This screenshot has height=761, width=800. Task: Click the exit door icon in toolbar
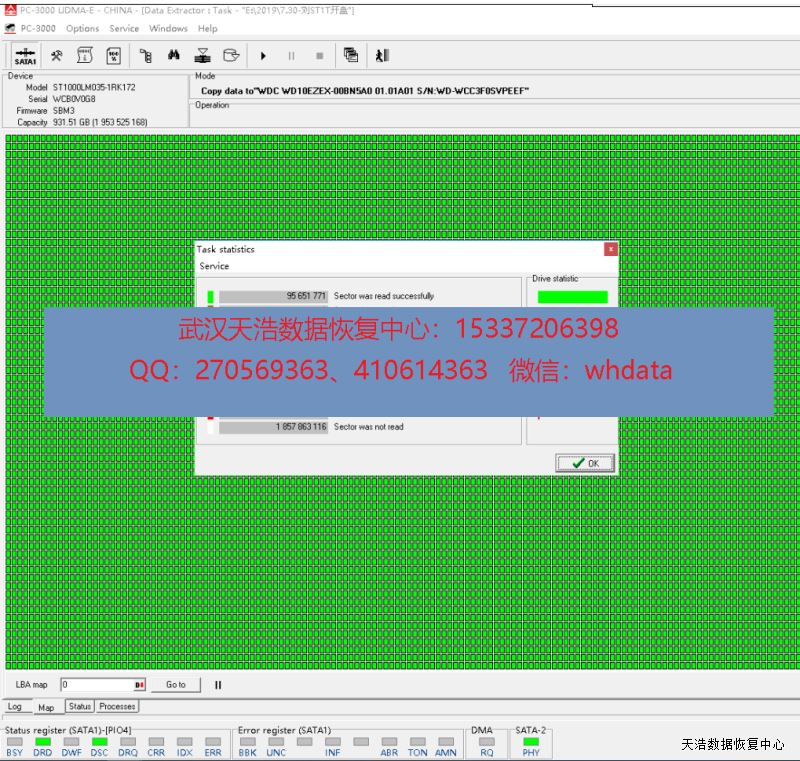pyautogui.click(x=382, y=56)
